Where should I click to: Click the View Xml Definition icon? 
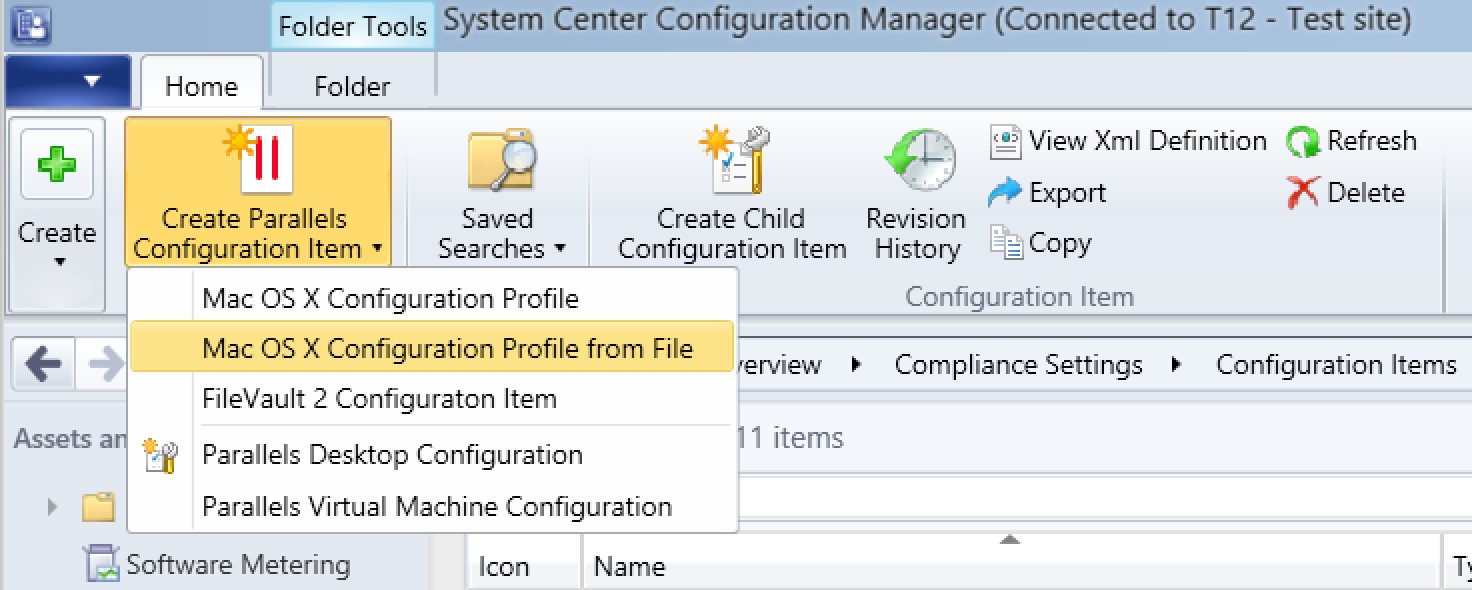pos(1005,141)
